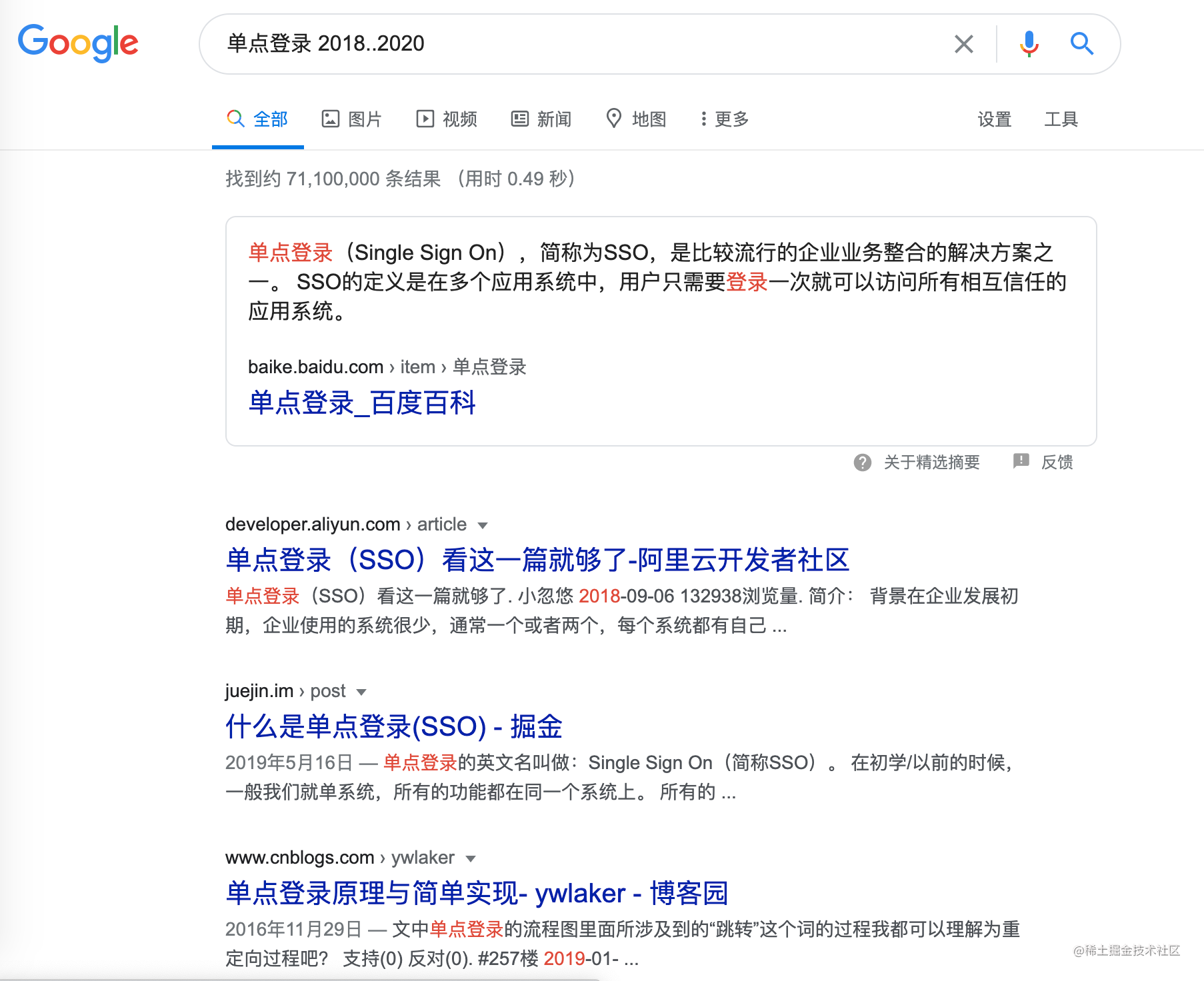1204x981 pixels.
Task: Open the 更多 menu
Action: tap(725, 119)
